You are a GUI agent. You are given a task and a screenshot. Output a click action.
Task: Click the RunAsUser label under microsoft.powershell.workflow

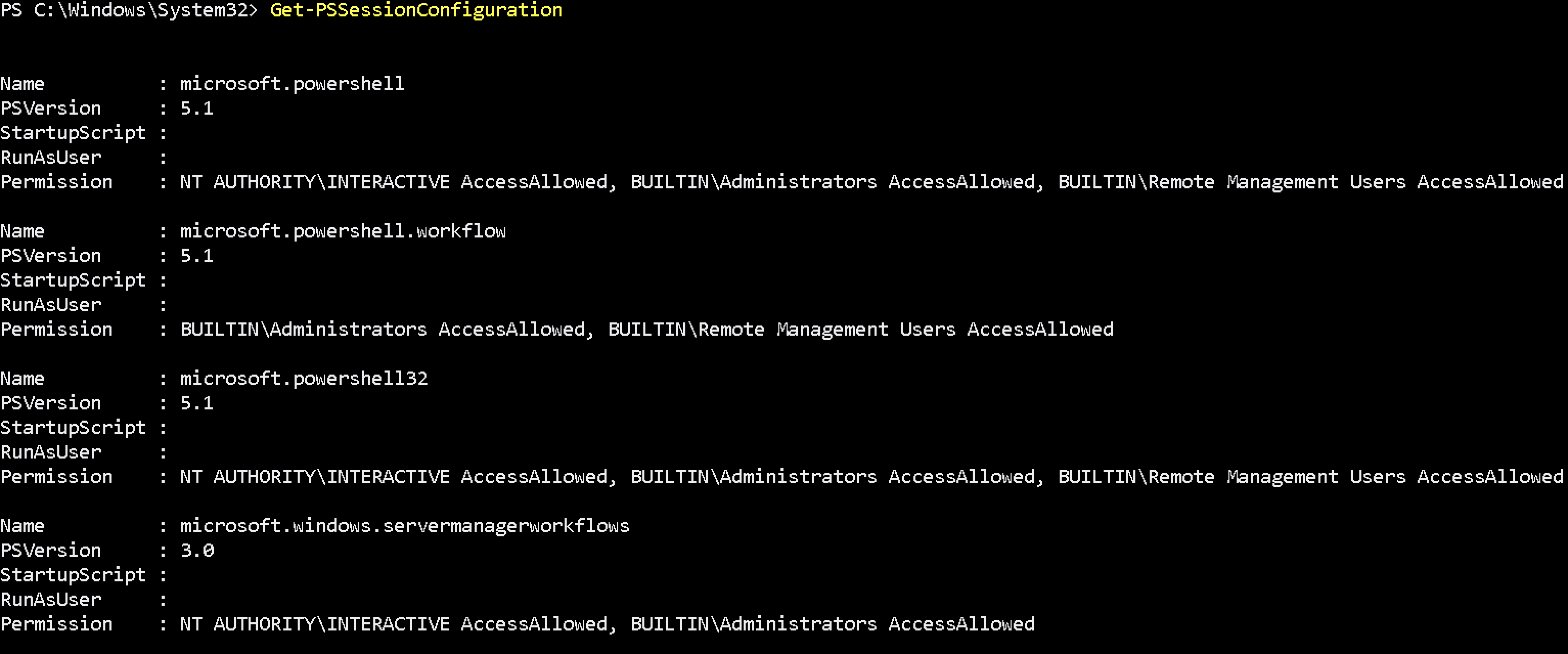[x=51, y=304]
